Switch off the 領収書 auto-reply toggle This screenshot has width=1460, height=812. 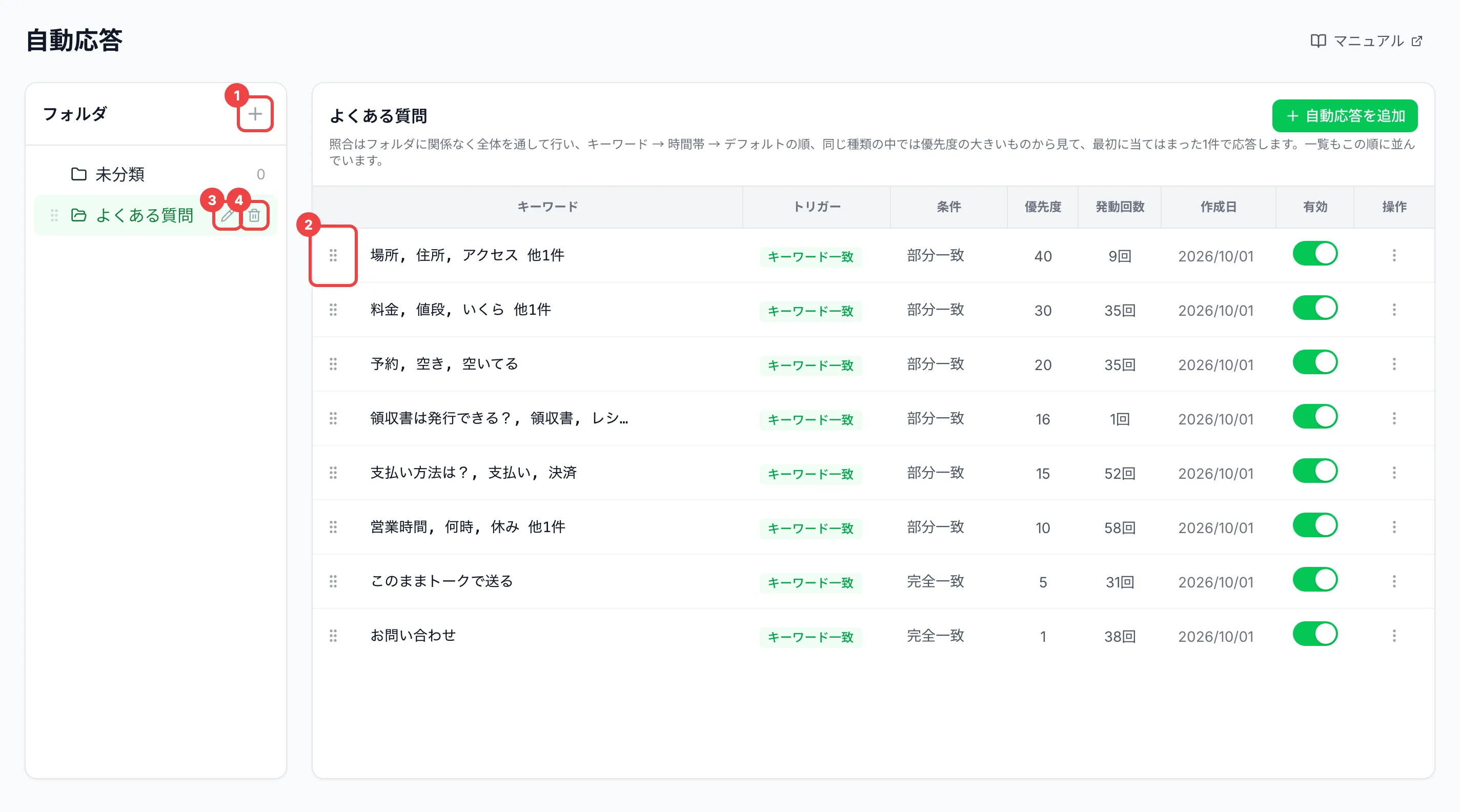1315,417
